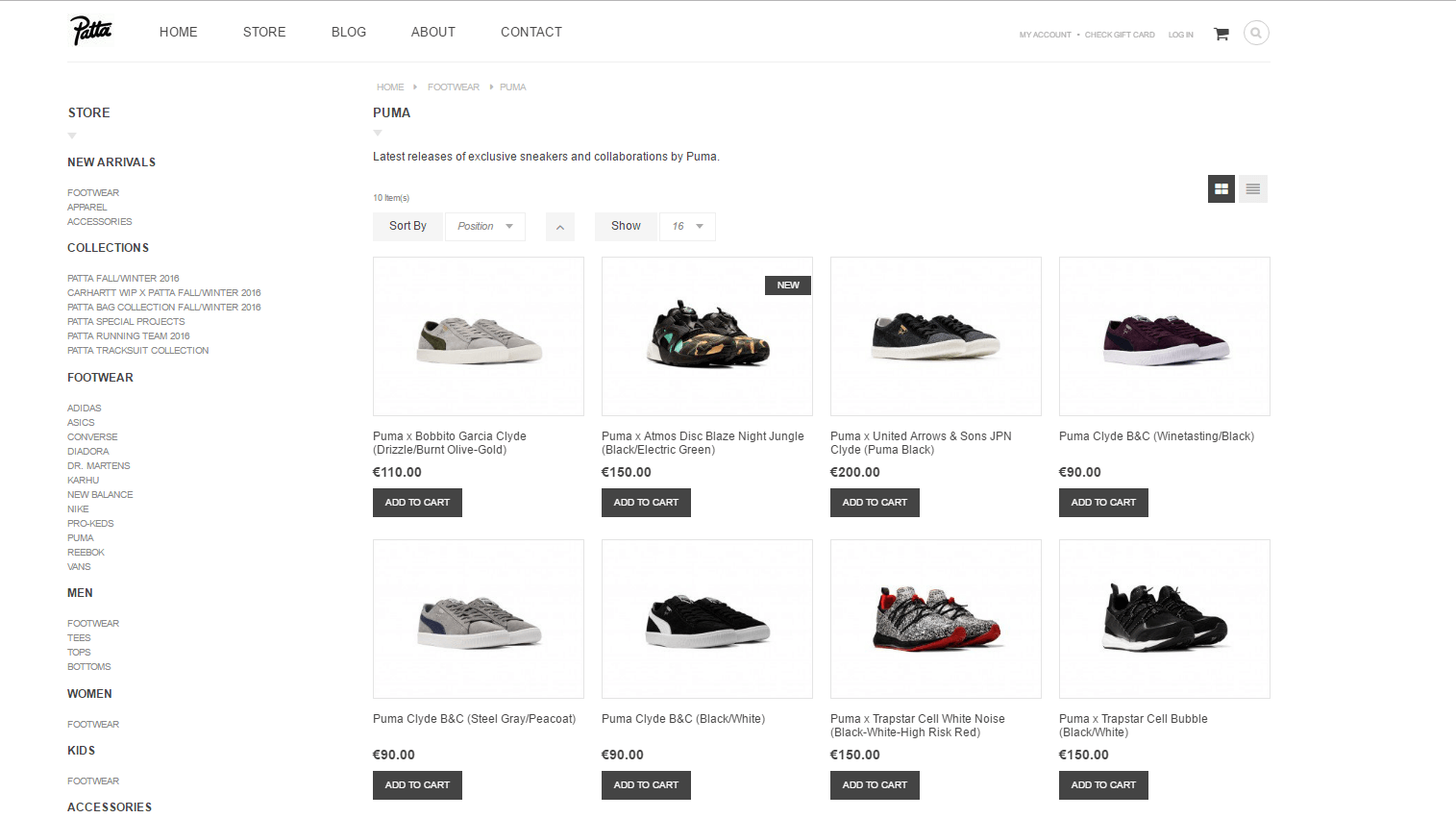Click FOOTWEAR in the breadcrumb
This screenshot has height=818, width=1456.
454,87
